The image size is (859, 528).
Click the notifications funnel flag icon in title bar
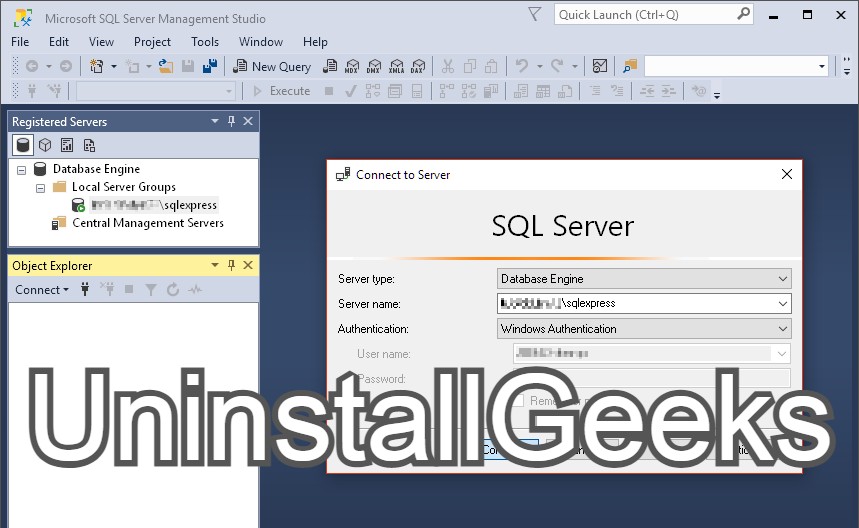(535, 14)
